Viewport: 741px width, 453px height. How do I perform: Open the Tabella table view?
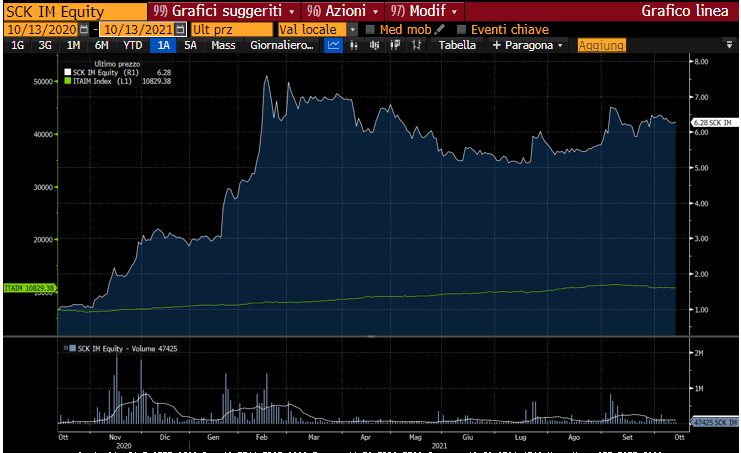[x=457, y=45]
